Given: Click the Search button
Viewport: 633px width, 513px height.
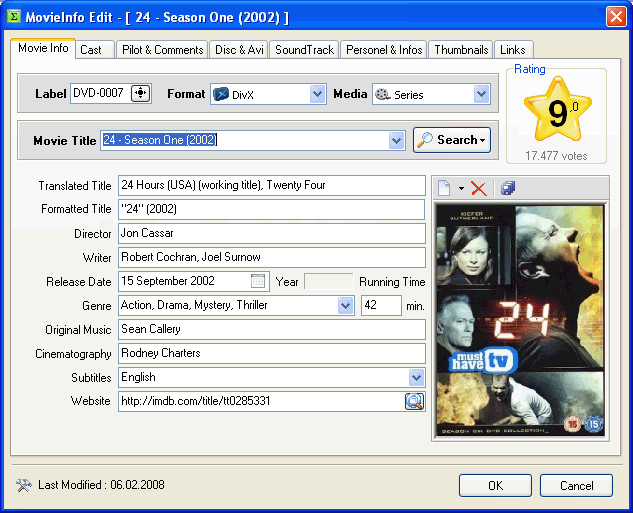Looking at the screenshot, I should (452, 140).
